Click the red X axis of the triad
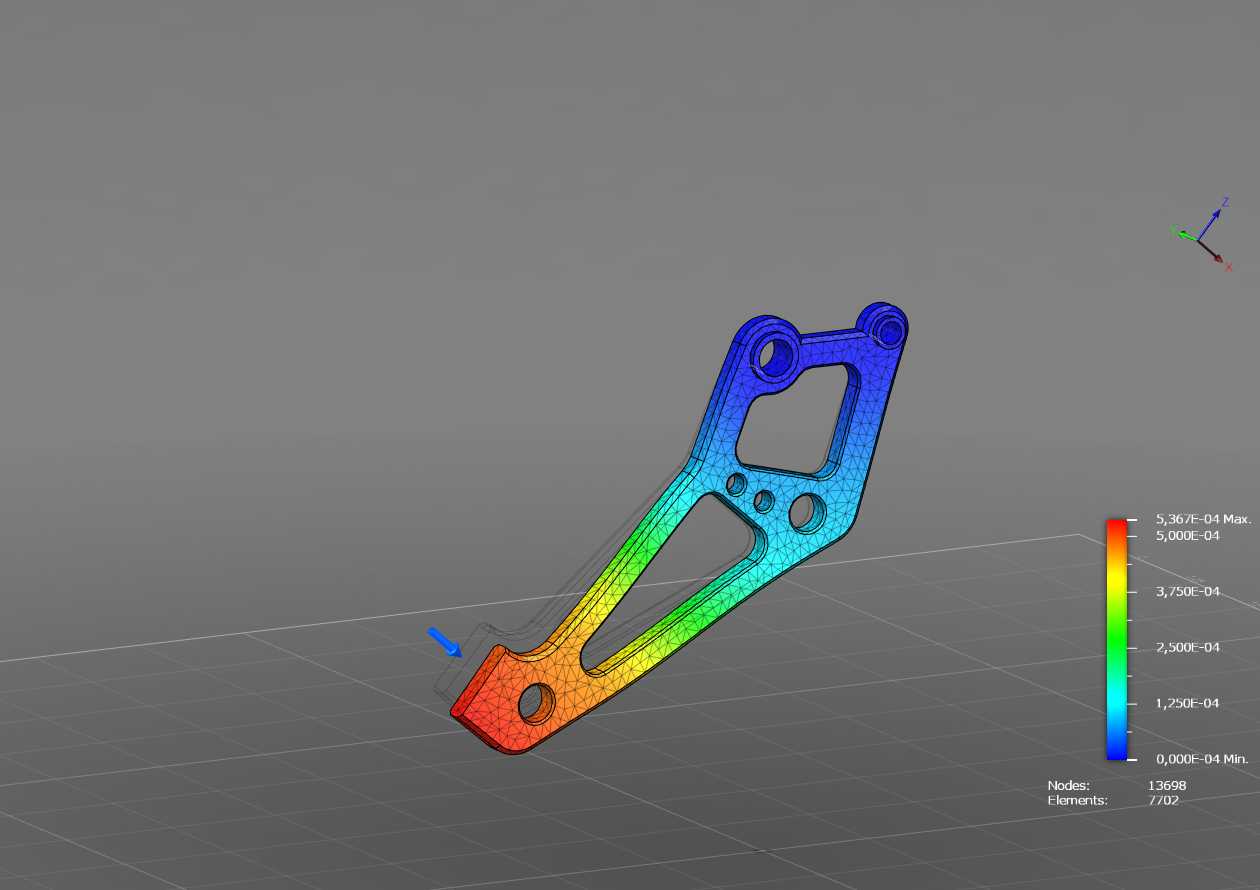Viewport: 1260px width, 890px height. 1213,253
